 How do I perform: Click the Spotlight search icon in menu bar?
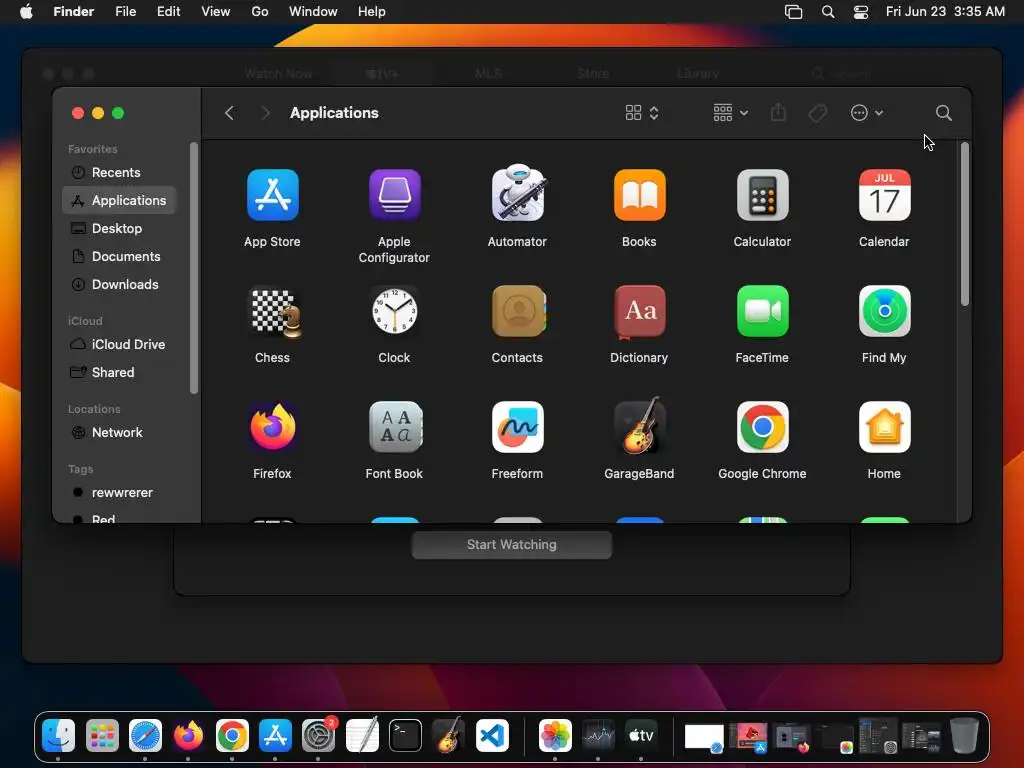point(827,12)
